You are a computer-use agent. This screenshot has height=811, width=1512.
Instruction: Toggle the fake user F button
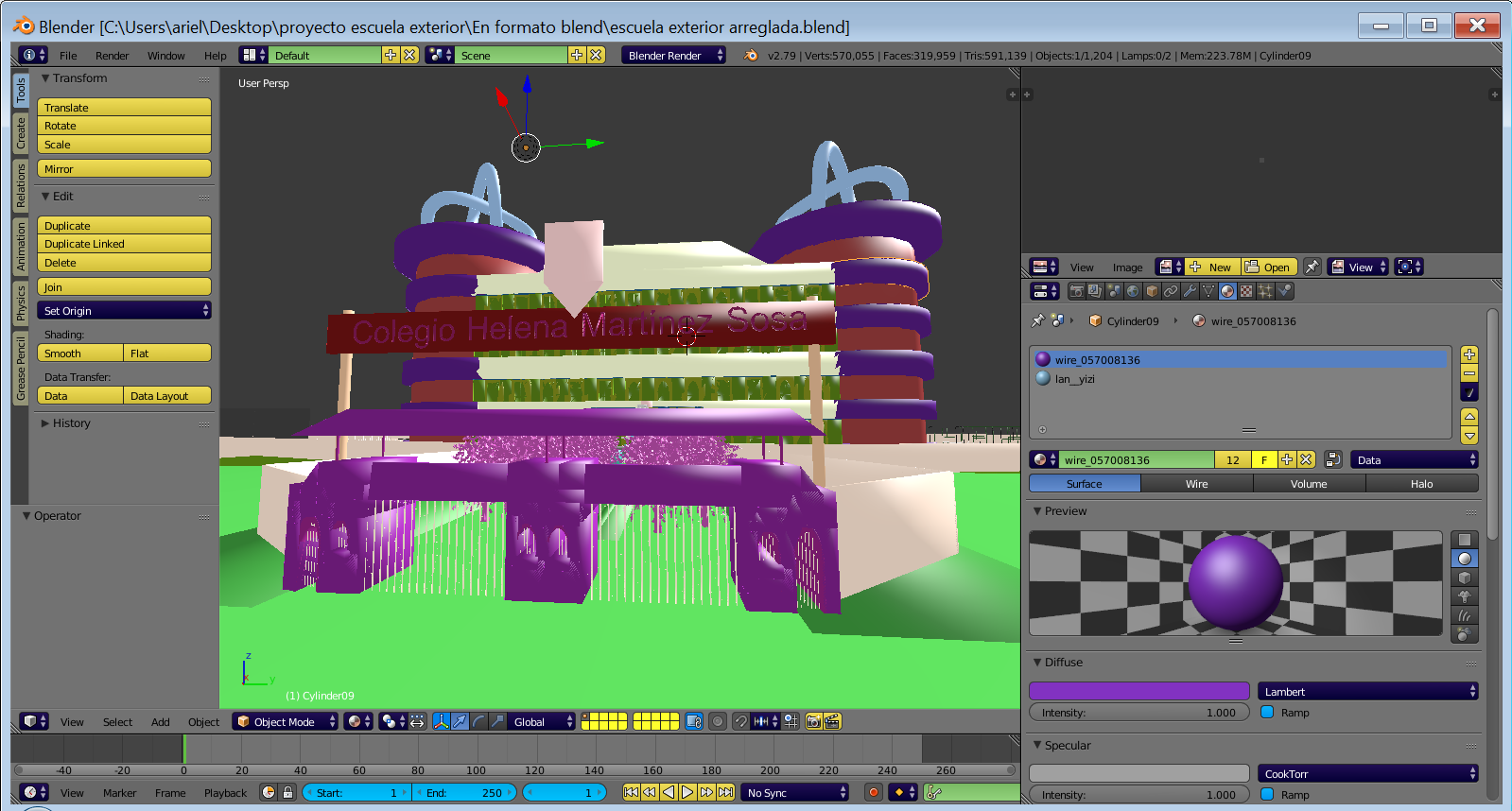pos(1263,459)
